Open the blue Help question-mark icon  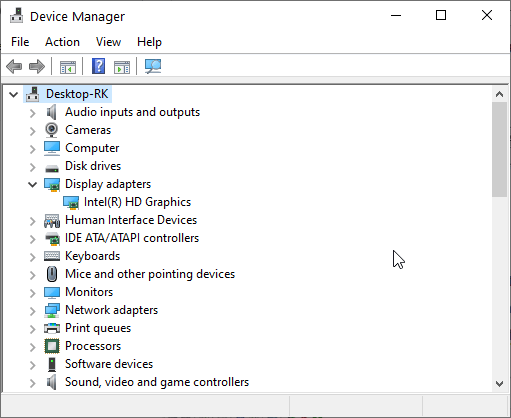pyautogui.click(x=99, y=66)
